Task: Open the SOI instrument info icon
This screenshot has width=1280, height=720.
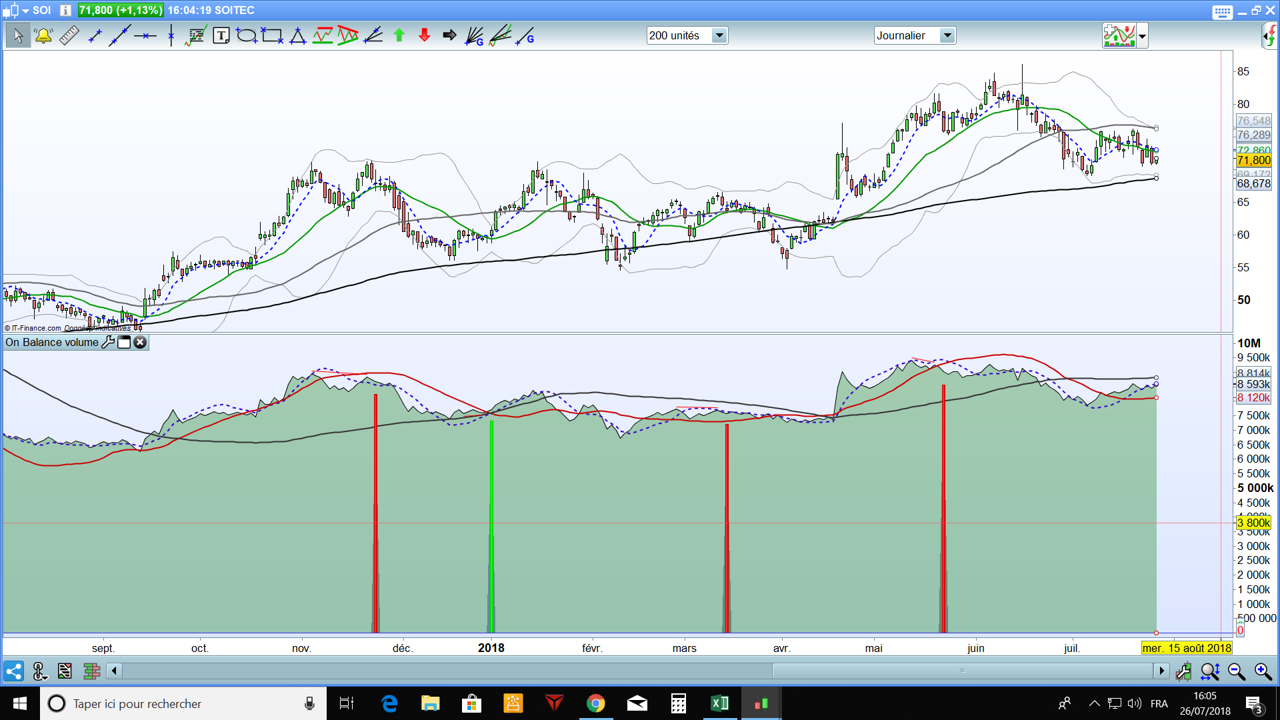Action: [66, 10]
